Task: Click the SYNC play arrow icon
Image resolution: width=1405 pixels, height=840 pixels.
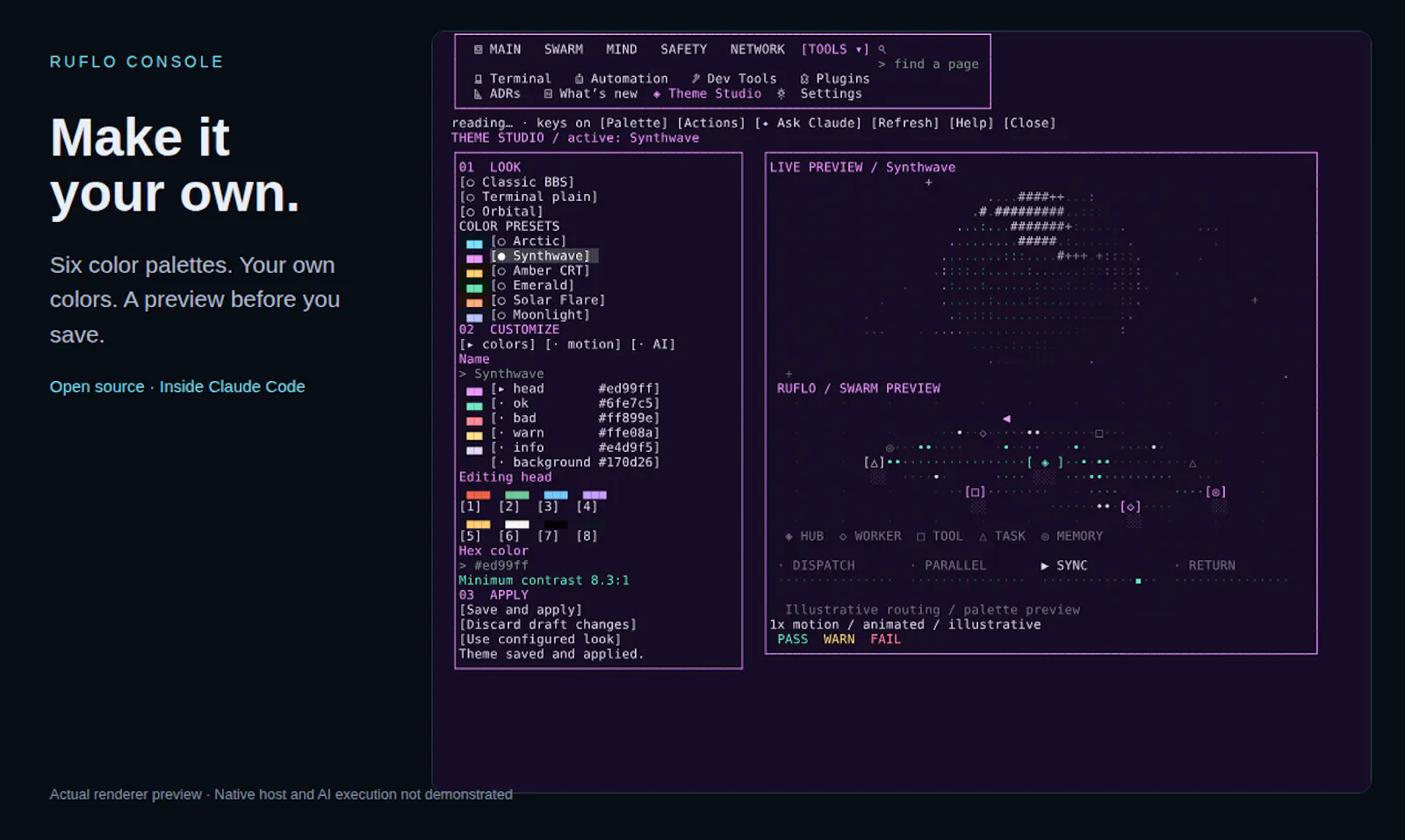Action: (1045, 566)
